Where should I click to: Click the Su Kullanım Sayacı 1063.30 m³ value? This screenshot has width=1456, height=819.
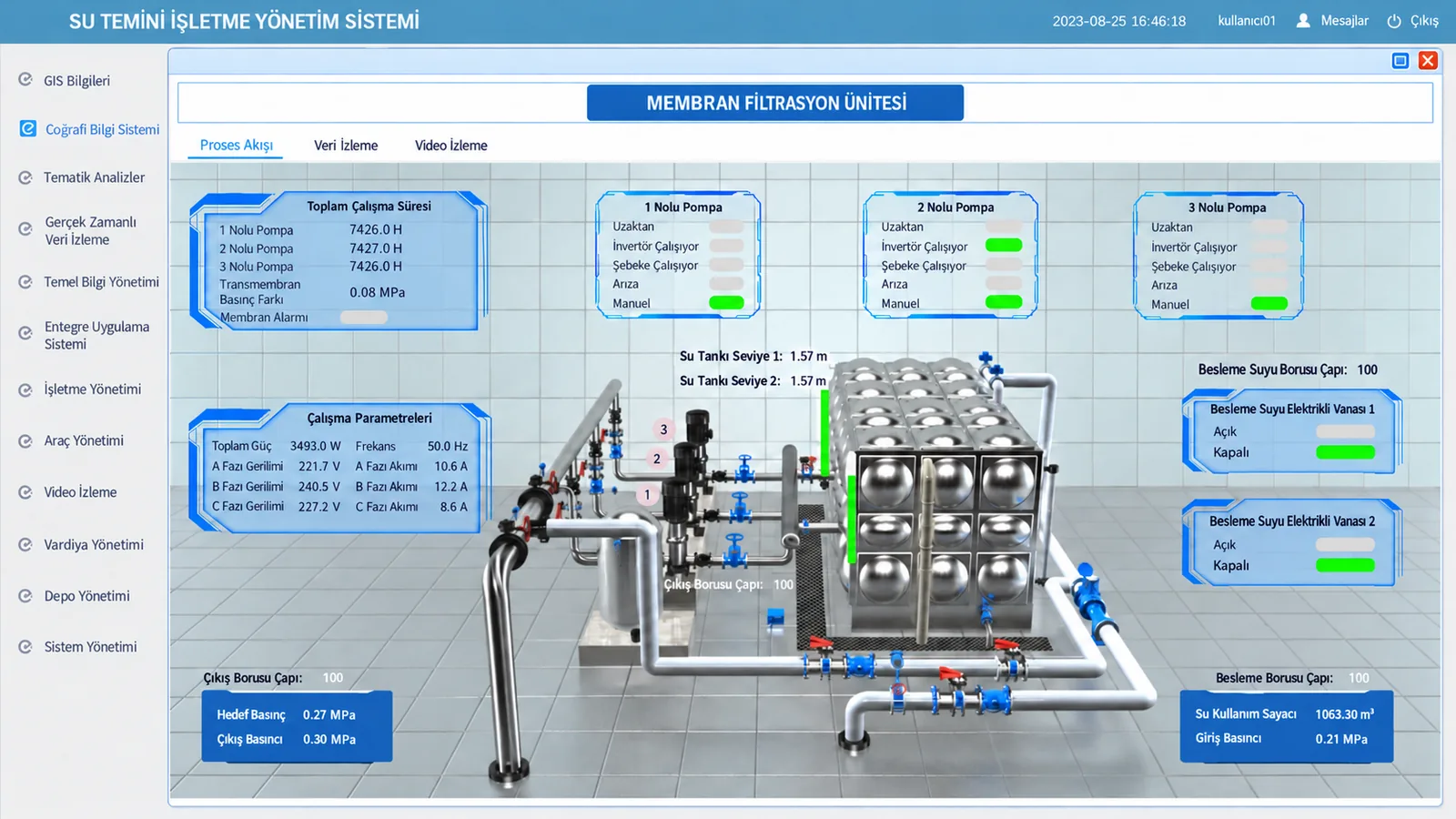tap(1345, 714)
